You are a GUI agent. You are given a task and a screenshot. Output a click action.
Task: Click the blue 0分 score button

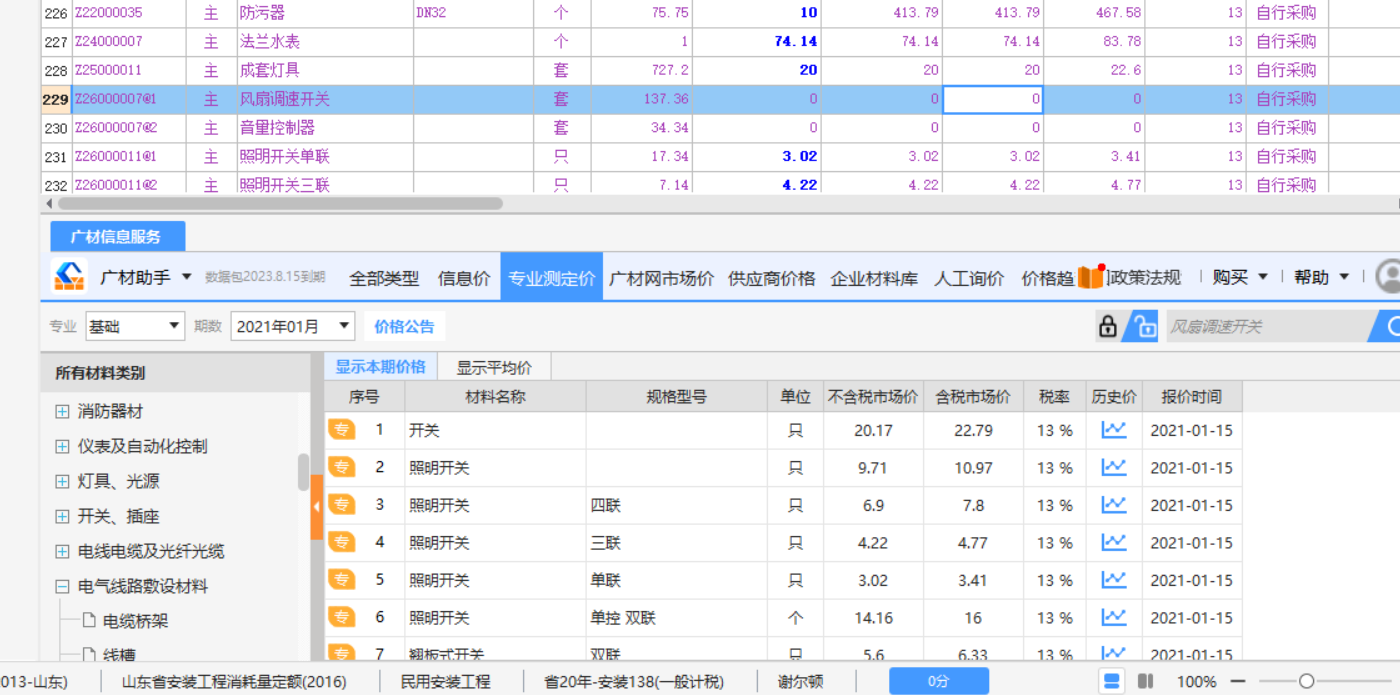(938, 681)
